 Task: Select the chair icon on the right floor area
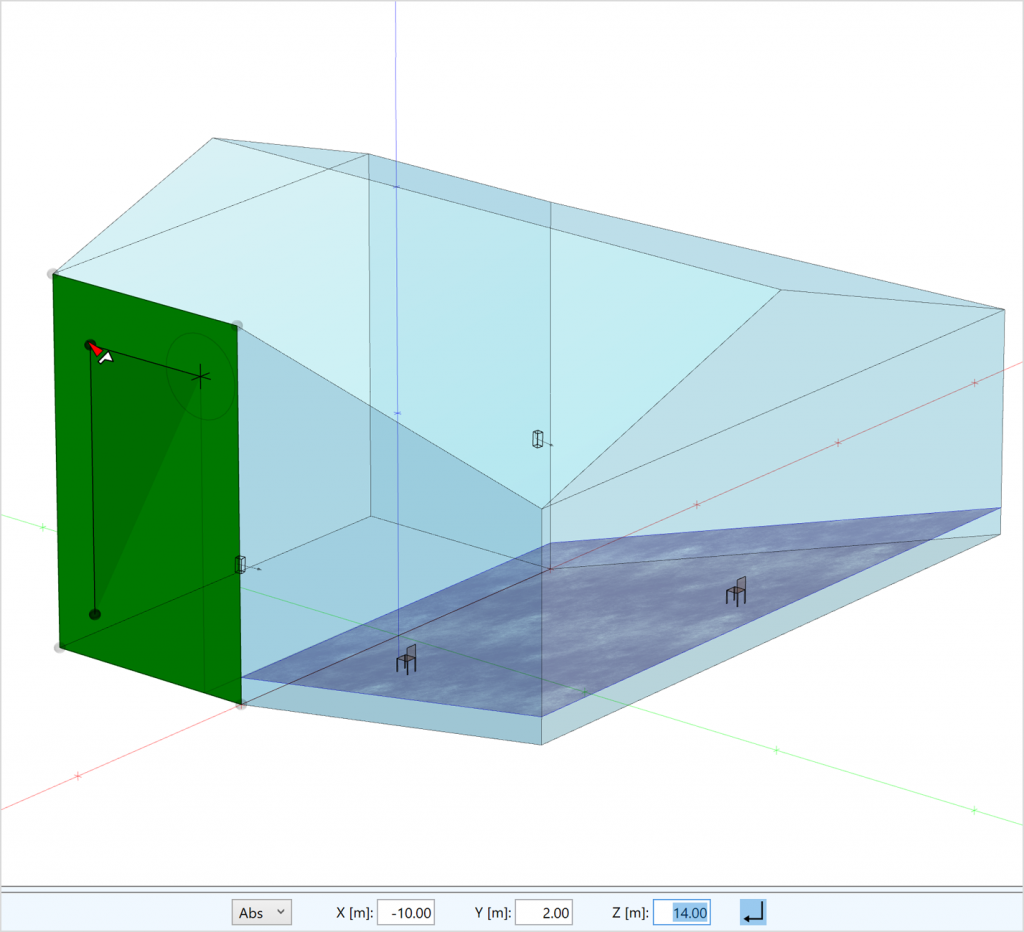737,591
